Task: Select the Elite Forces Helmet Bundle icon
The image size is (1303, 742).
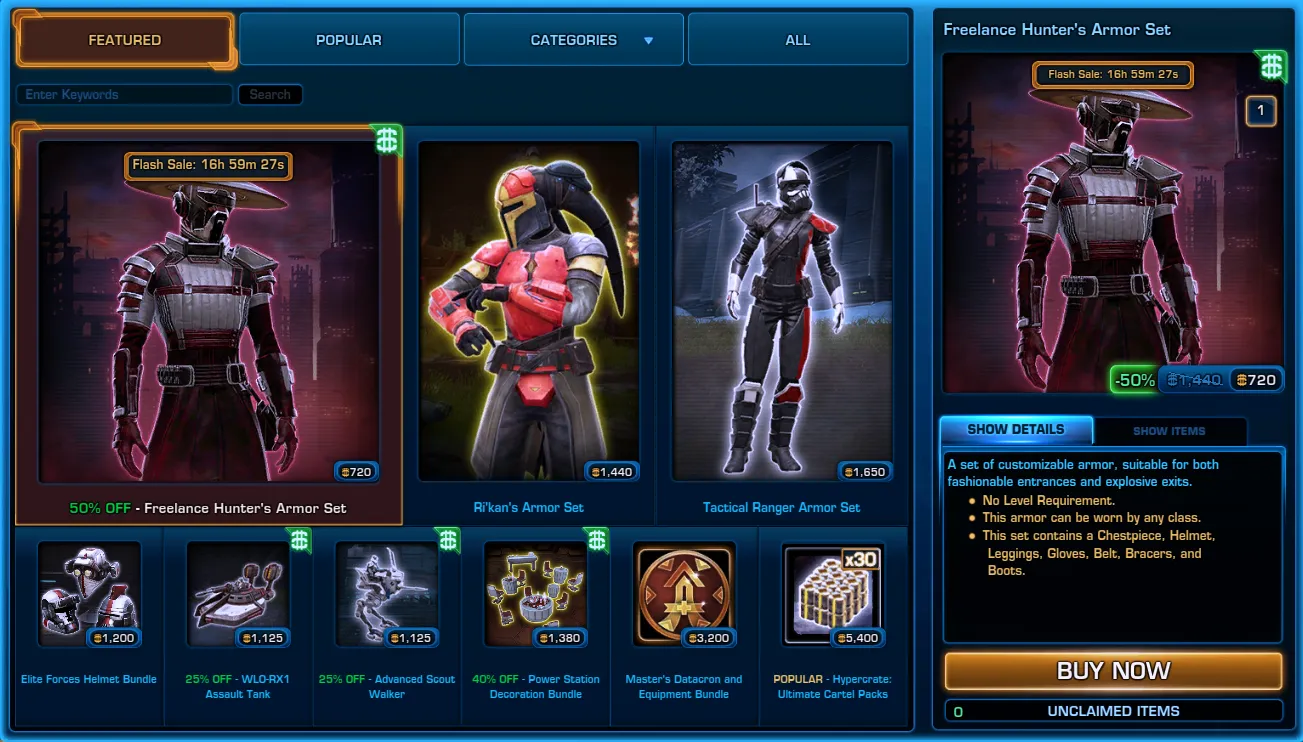Action: tap(89, 595)
